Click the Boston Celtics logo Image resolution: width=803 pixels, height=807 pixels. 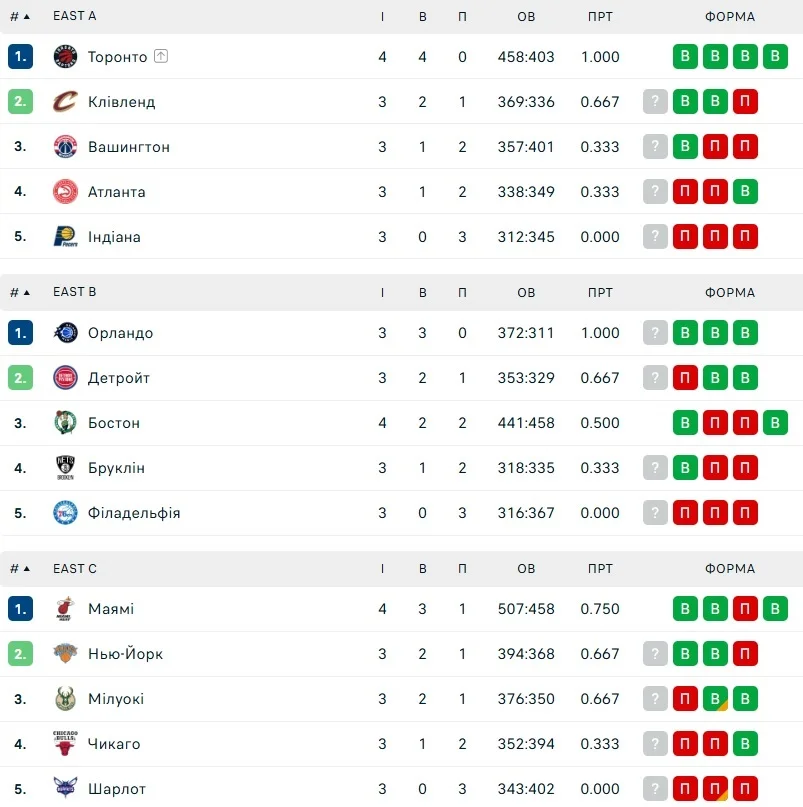pos(65,423)
